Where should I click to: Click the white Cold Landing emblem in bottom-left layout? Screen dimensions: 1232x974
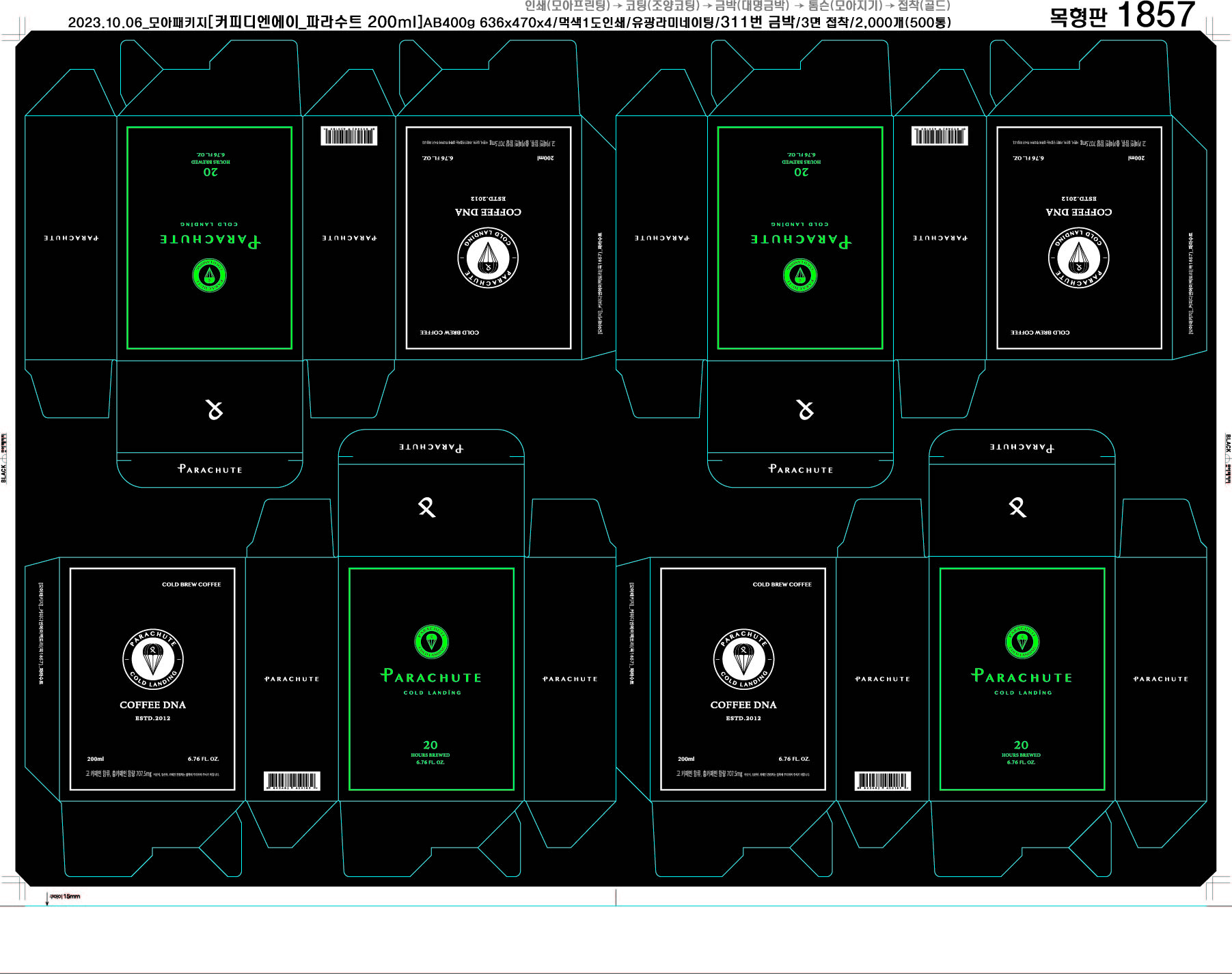(x=153, y=659)
